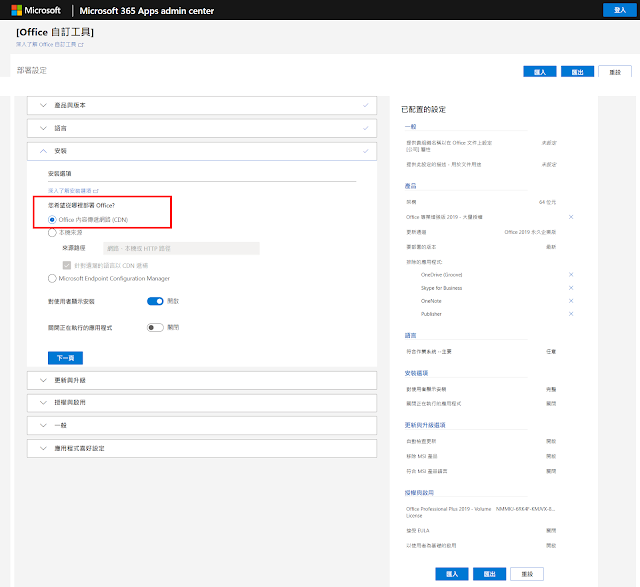Remove OneDrive (Groove) from excluded apps
640x587 pixels.
571,275
